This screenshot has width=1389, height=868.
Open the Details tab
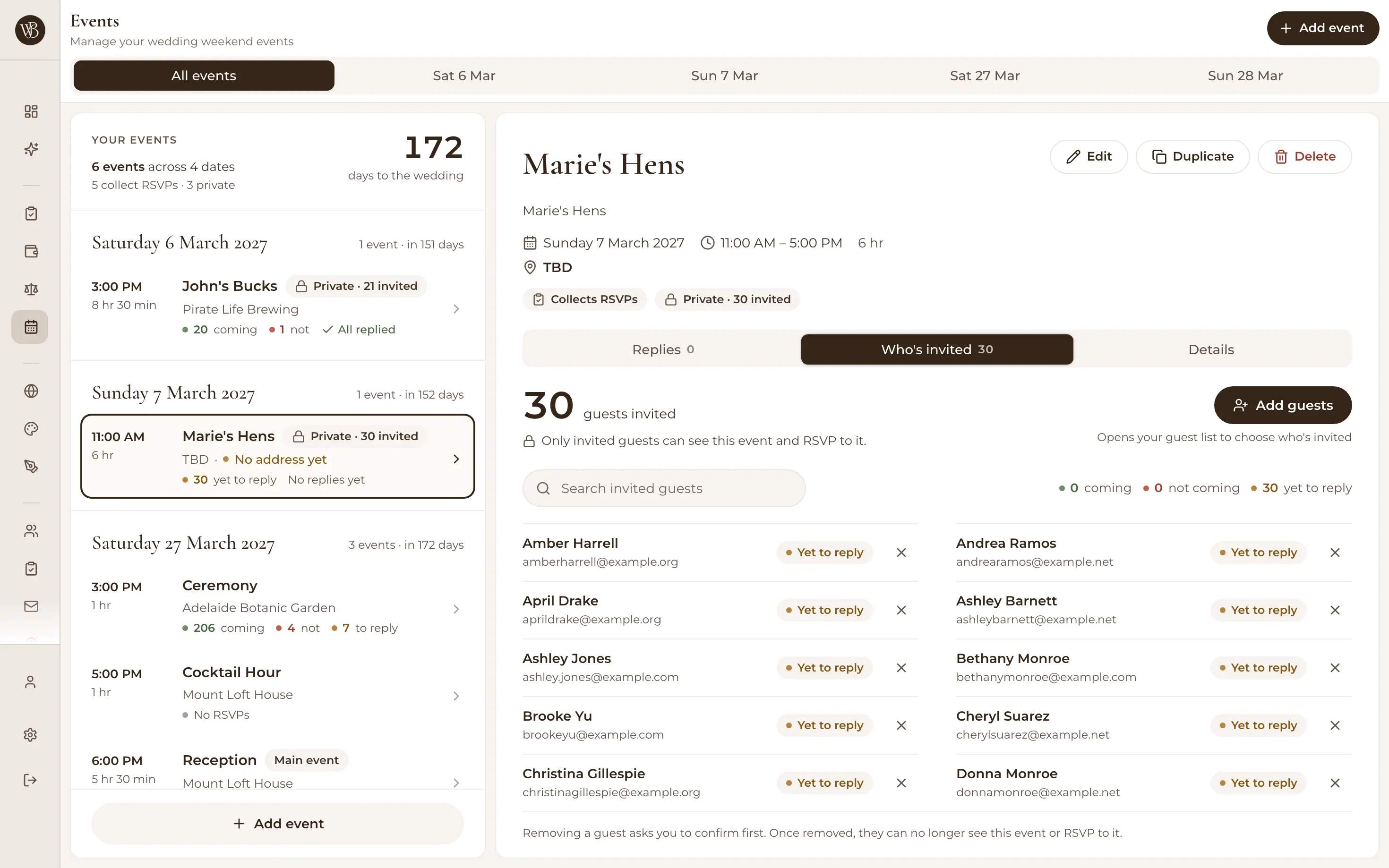[1211, 349]
